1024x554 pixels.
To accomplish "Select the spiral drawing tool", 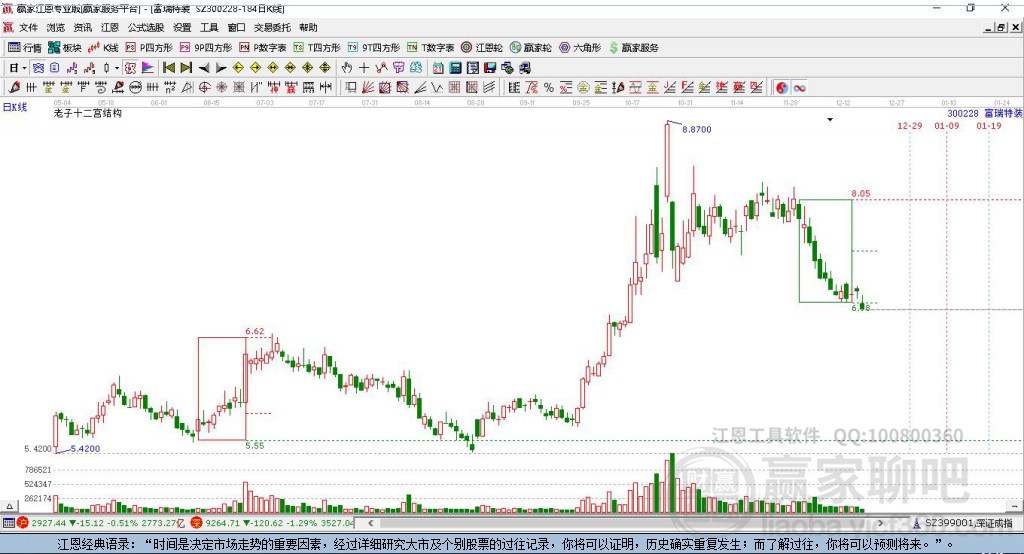I will coord(101,88).
